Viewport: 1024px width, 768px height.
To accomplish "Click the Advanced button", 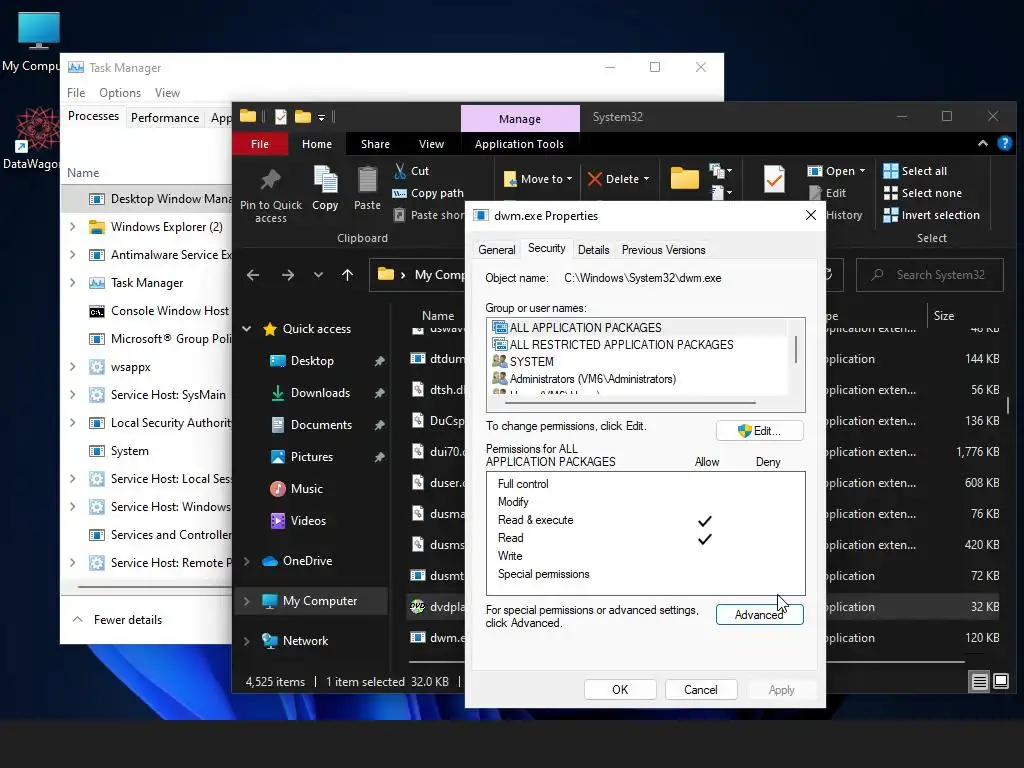I will pos(760,615).
